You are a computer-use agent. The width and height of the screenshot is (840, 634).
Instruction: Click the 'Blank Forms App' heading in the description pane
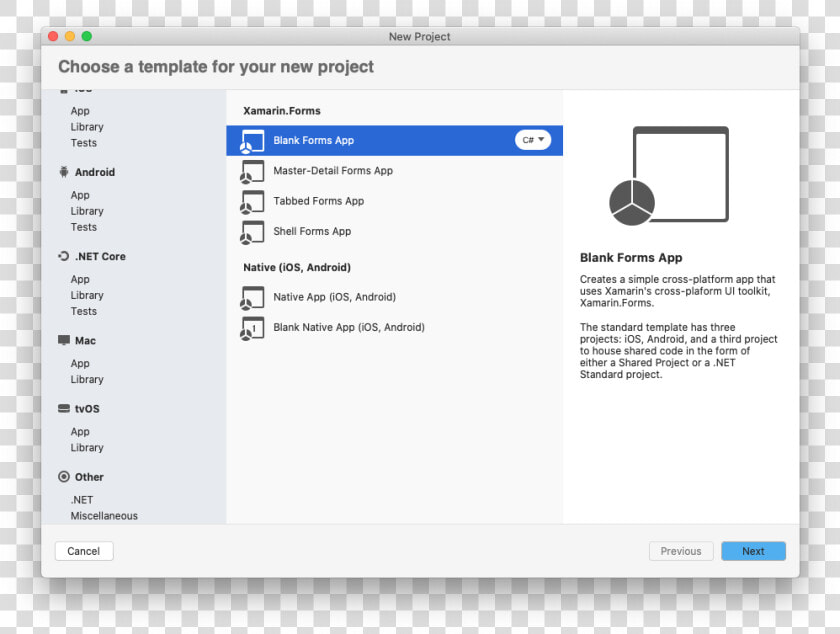pyautogui.click(x=631, y=258)
